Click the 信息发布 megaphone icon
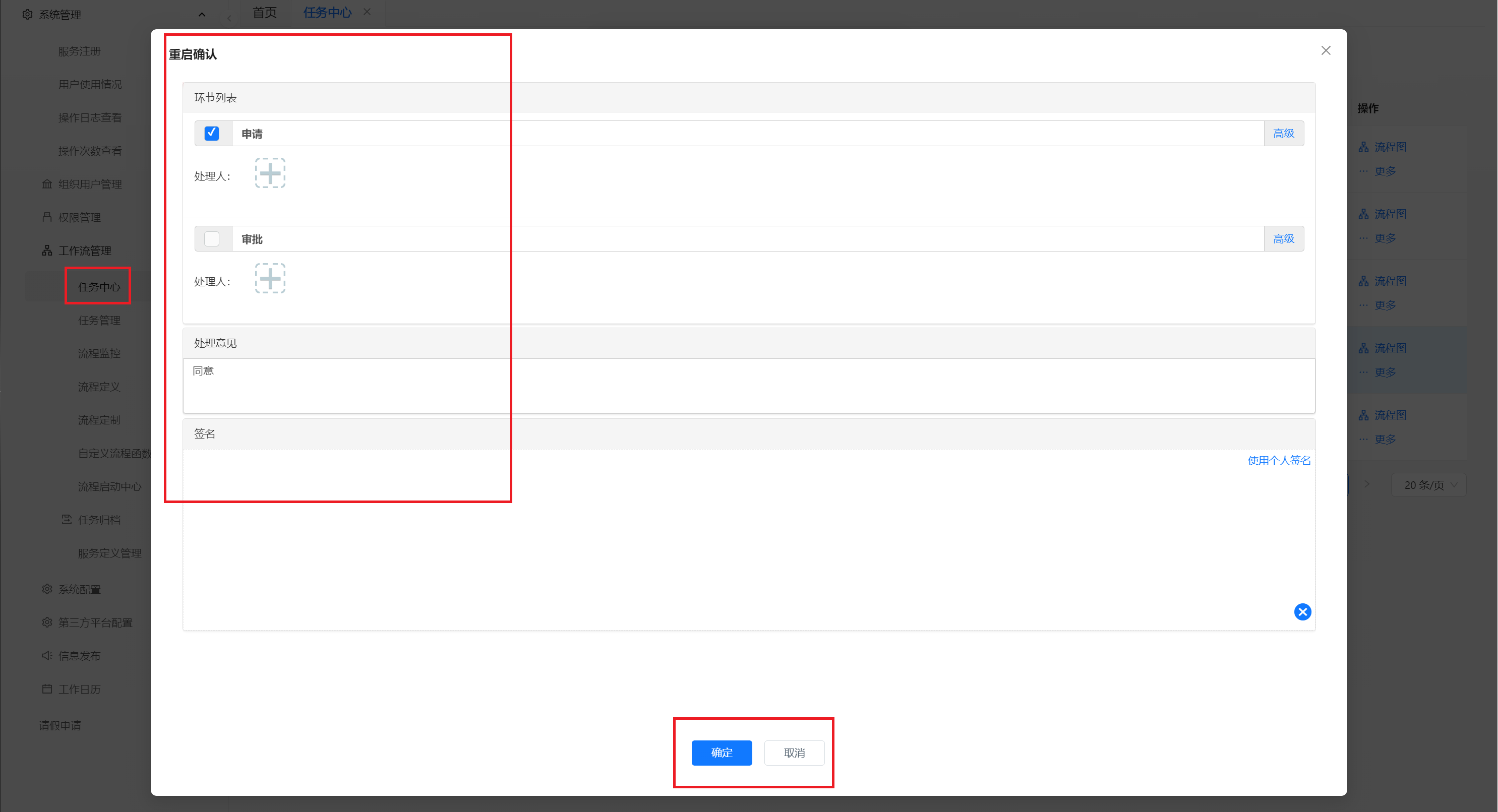The image size is (1498, 812). (x=47, y=656)
